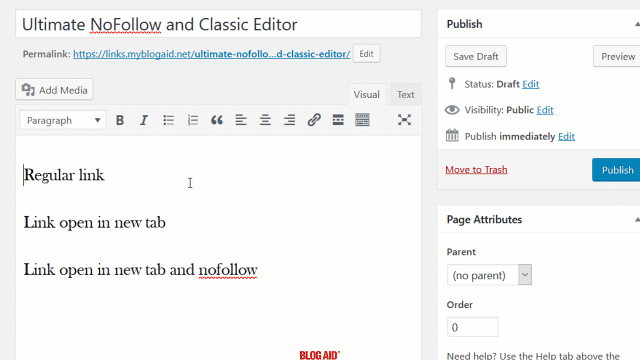Click the visibility eye icon
Image resolution: width=640 pixels, height=360 pixels.
click(x=452, y=110)
